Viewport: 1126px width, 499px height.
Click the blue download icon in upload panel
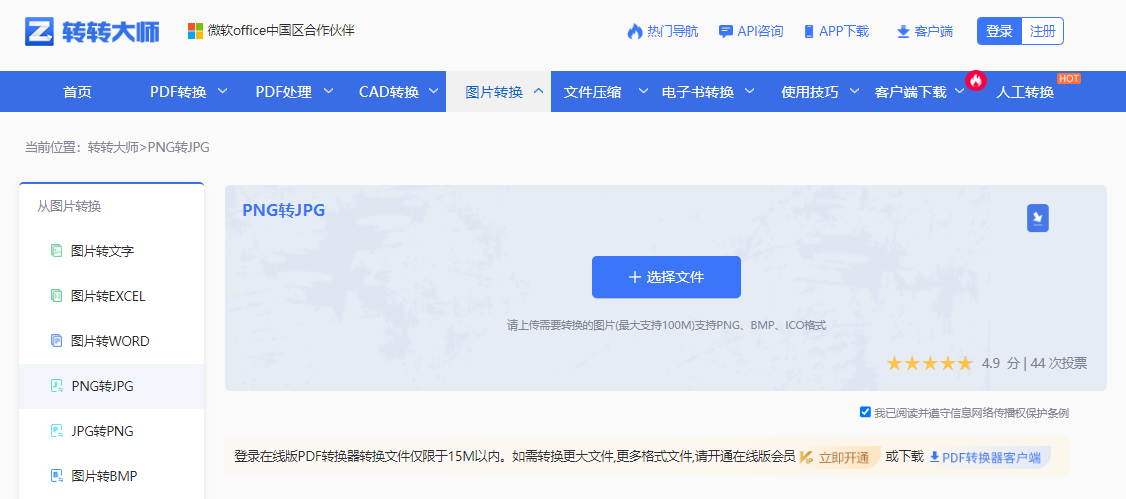[x=1038, y=218]
